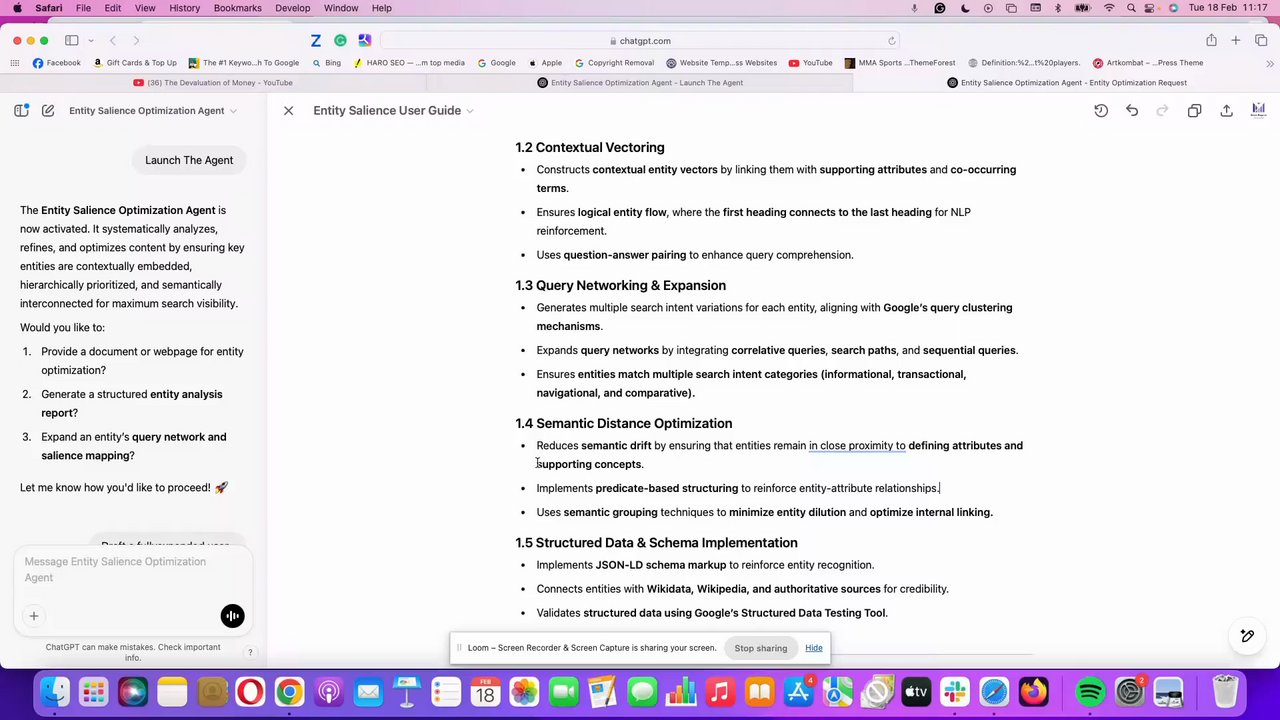Open Gift Cards & Top Up bookmark
The image size is (1280, 720).
(134, 63)
